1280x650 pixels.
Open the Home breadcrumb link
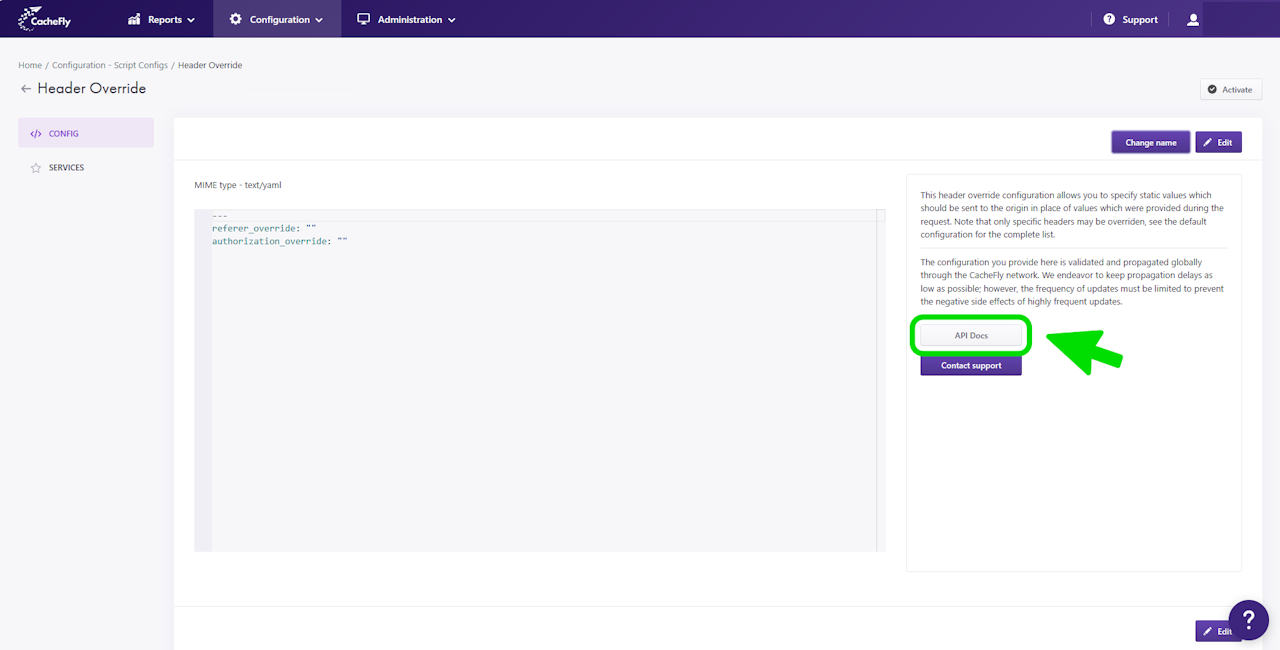click(x=30, y=65)
